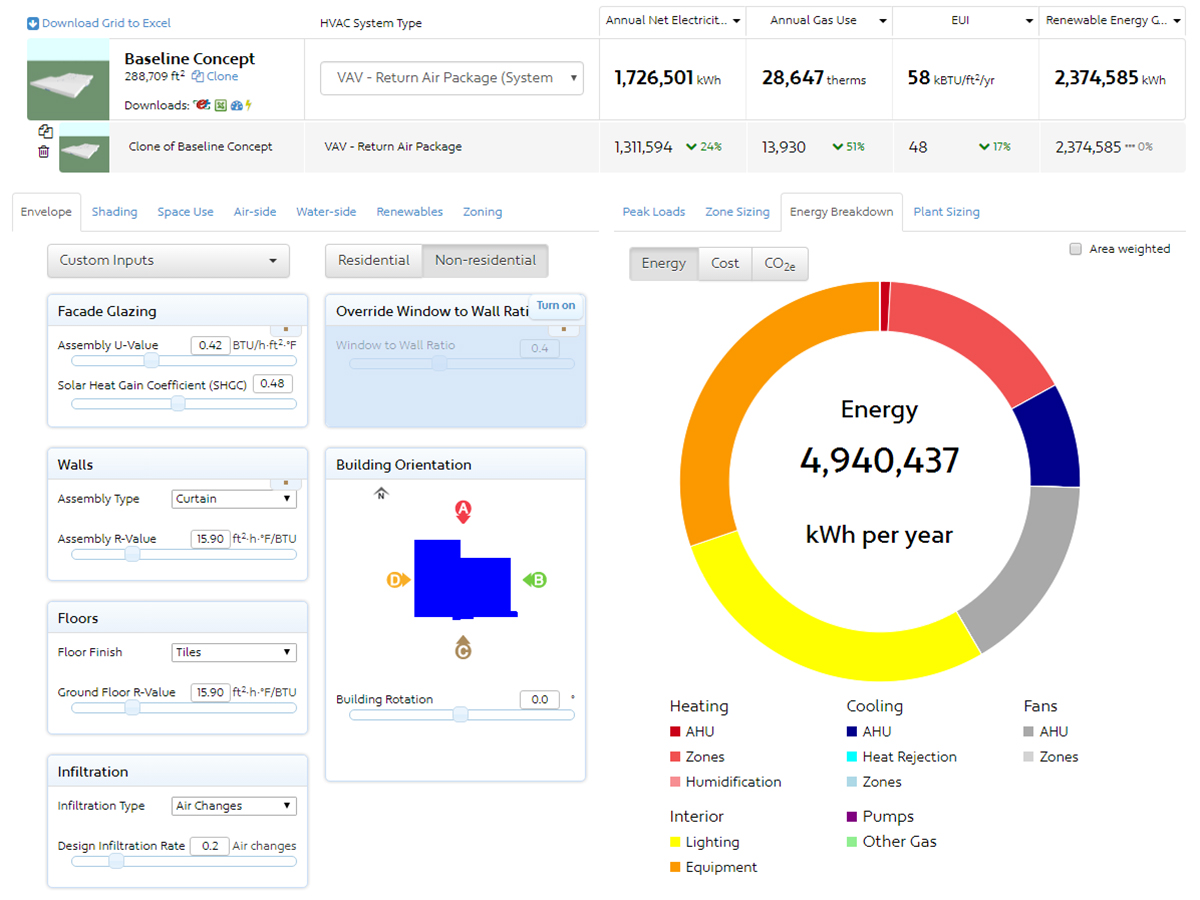Switch the chart to Cost

point(725,263)
